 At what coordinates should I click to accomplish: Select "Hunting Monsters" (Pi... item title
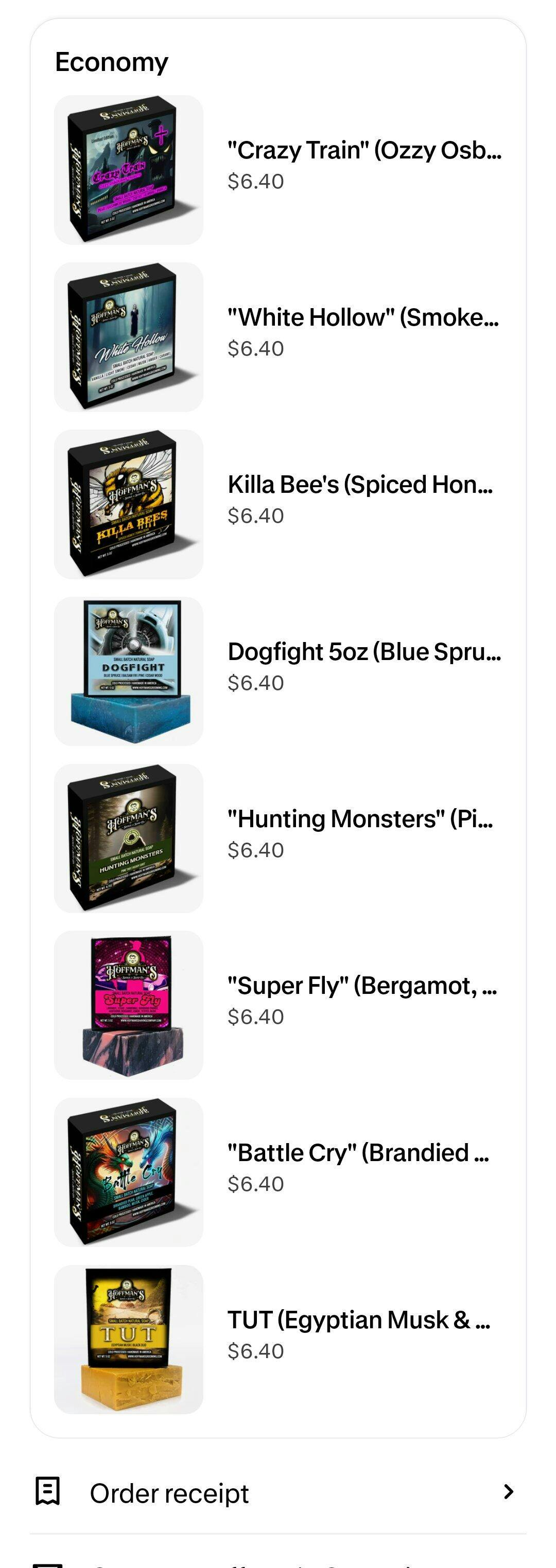(x=360, y=818)
